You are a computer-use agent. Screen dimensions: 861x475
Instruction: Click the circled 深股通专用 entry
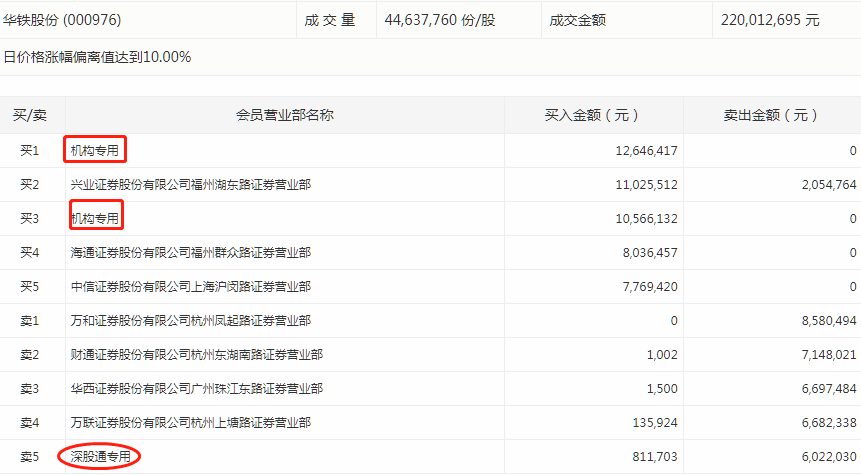point(100,457)
